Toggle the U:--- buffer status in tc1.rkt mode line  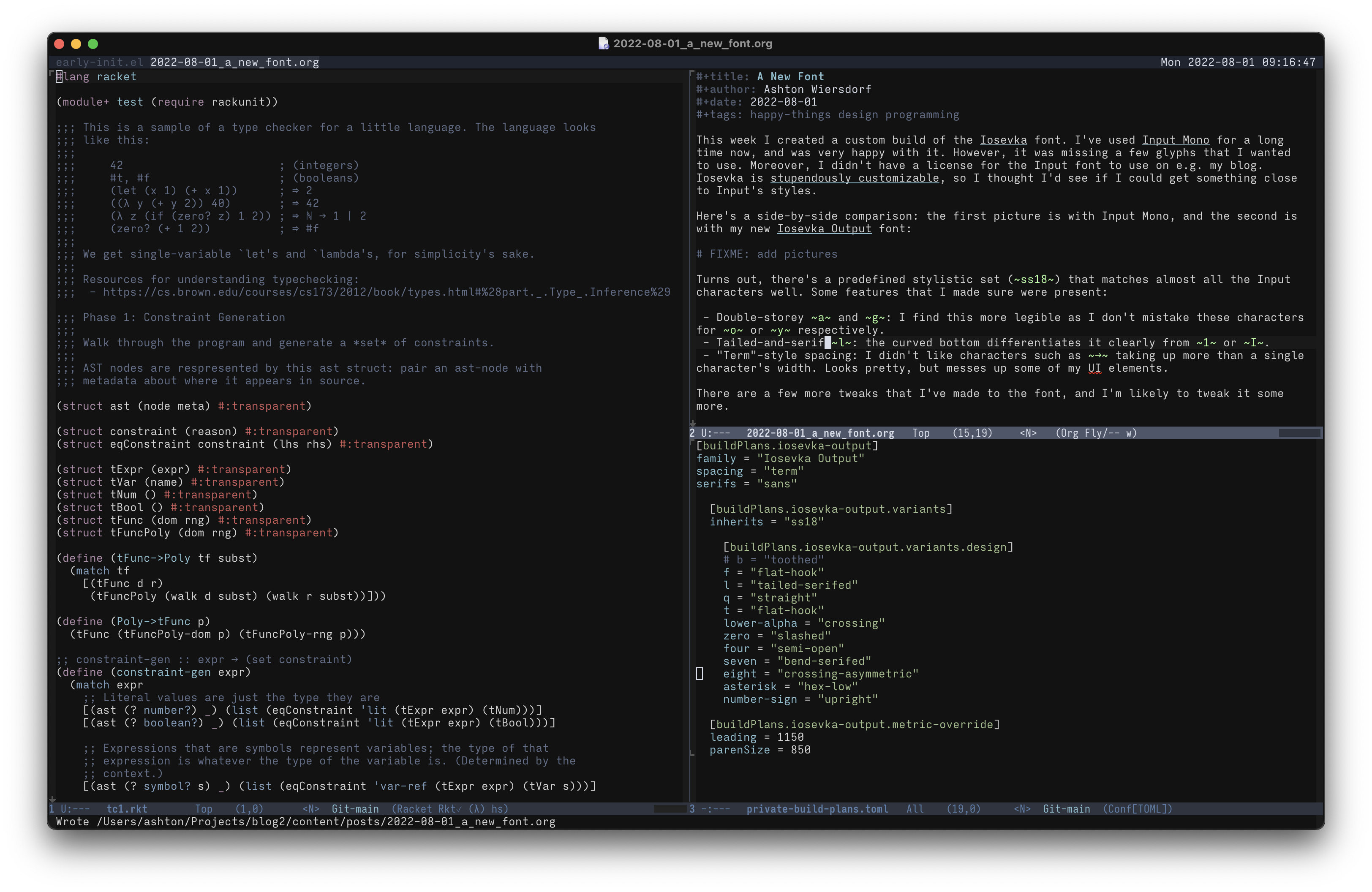(x=75, y=809)
